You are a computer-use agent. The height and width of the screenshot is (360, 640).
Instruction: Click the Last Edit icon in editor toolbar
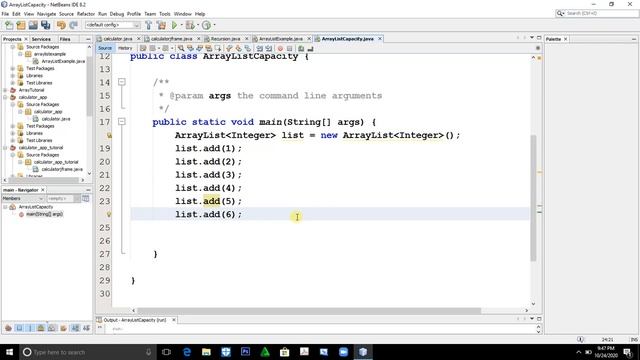pos(142,48)
